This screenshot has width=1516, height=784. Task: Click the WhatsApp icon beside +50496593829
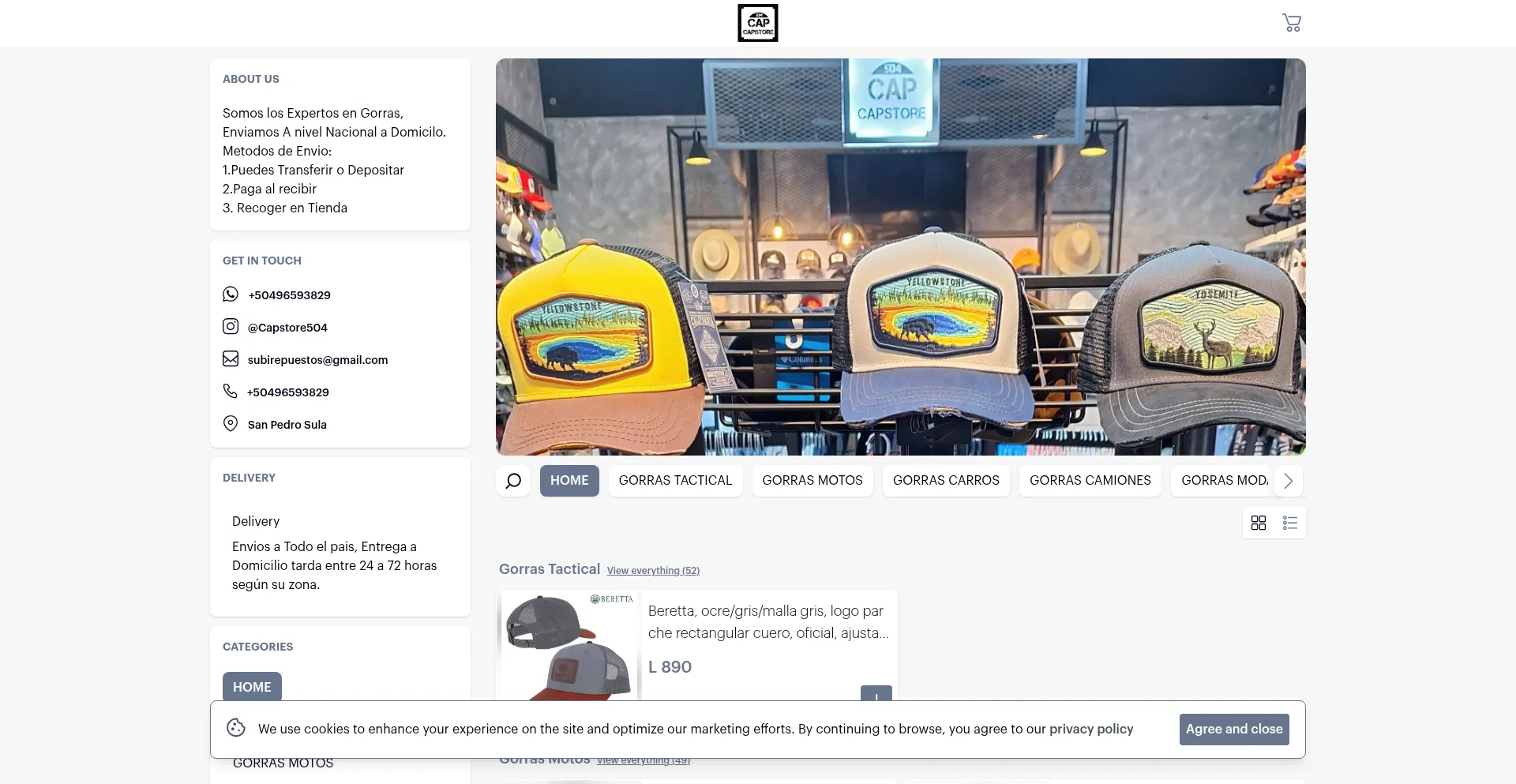231,294
